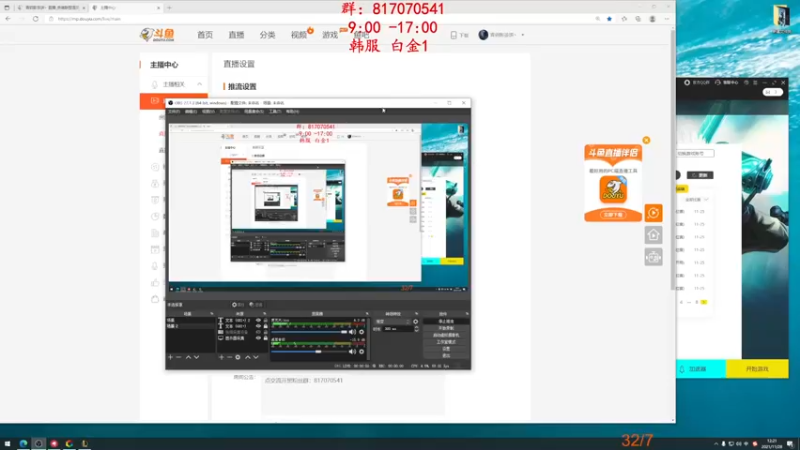
Task: Open transition properties gear in scene transitions
Action: 415,321
